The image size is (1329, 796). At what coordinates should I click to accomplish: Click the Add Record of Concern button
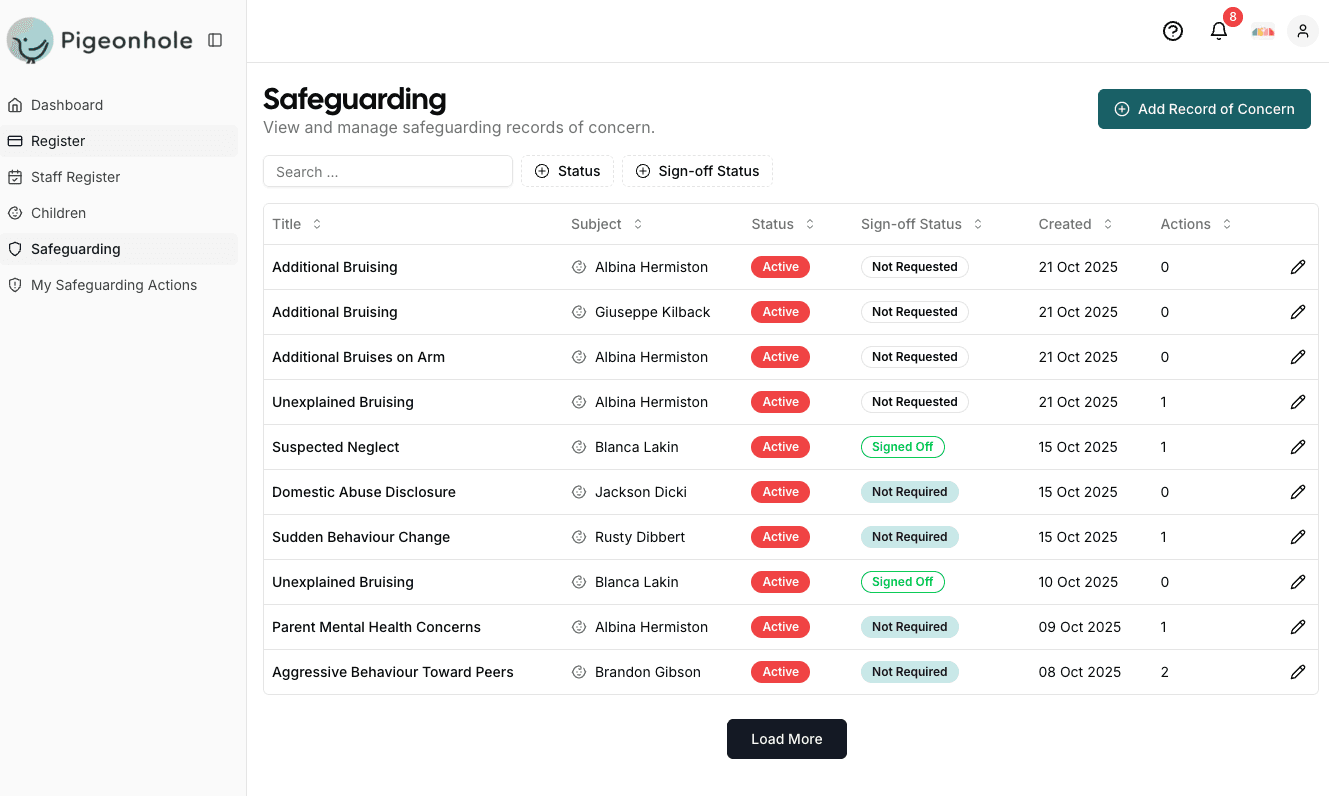pyautogui.click(x=1204, y=109)
